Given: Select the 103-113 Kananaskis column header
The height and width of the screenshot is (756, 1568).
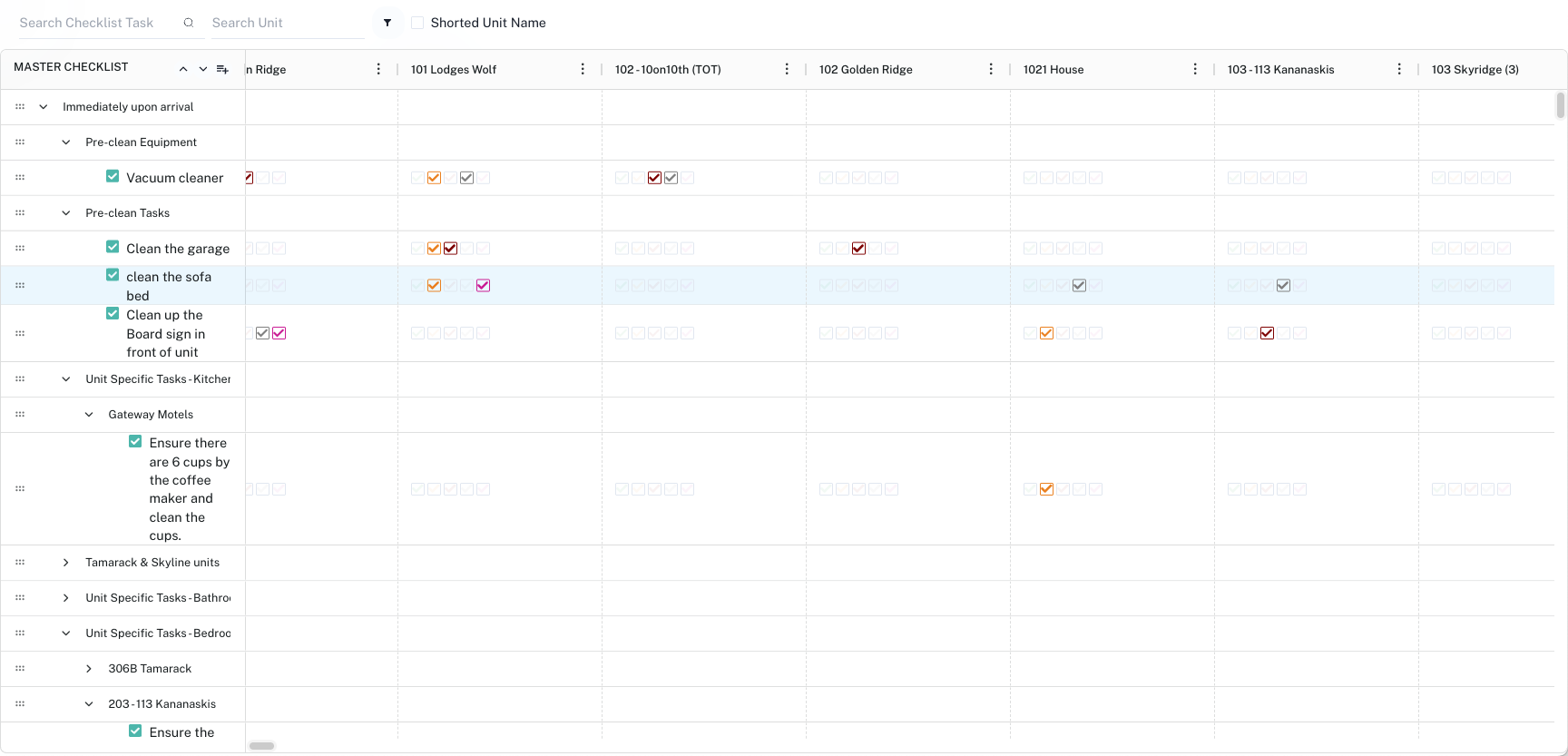Looking at the screenshot, I should tap(1280, 70).
